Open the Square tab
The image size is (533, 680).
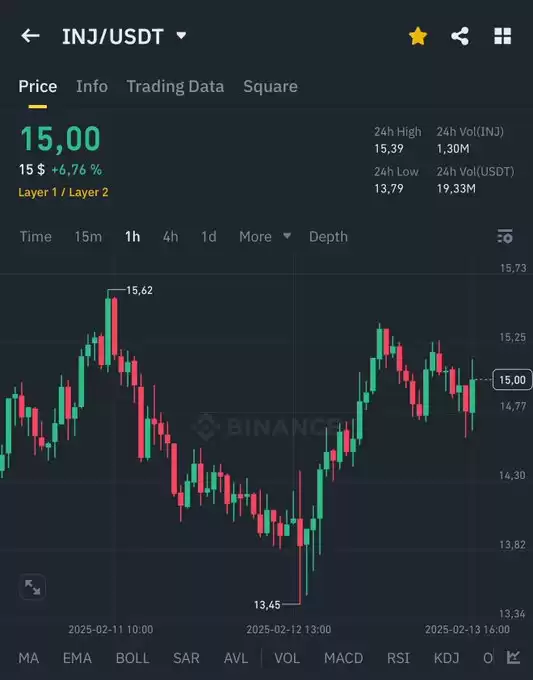(270, 86)
